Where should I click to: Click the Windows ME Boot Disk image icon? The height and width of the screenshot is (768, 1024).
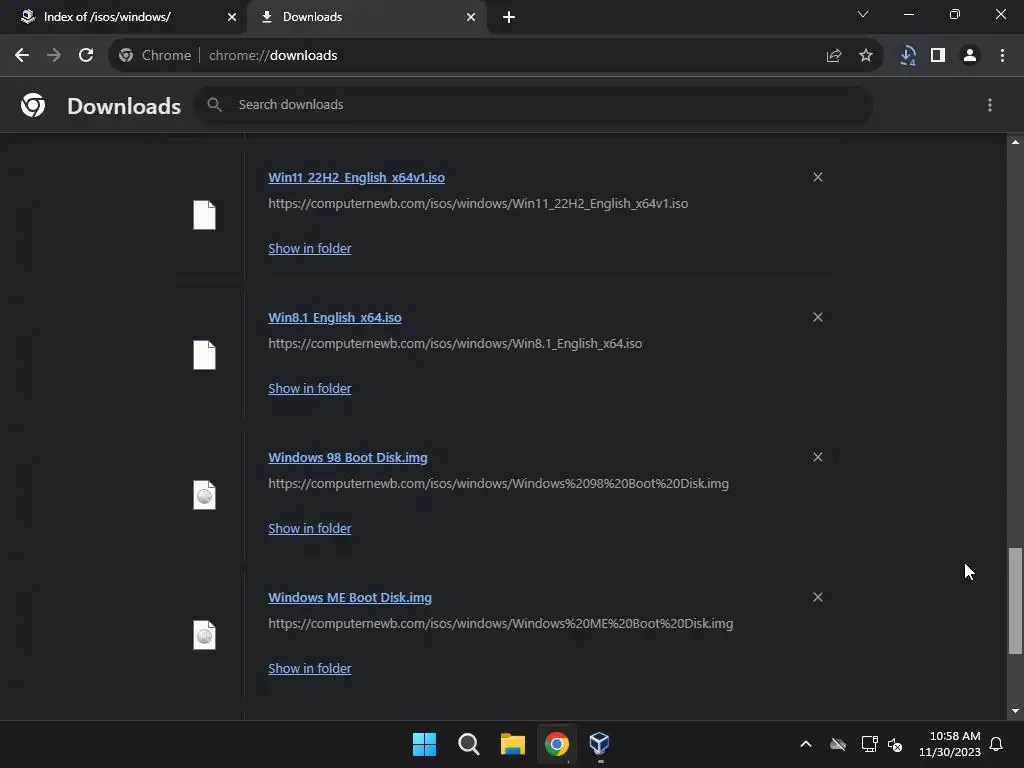tap(204, 635)
